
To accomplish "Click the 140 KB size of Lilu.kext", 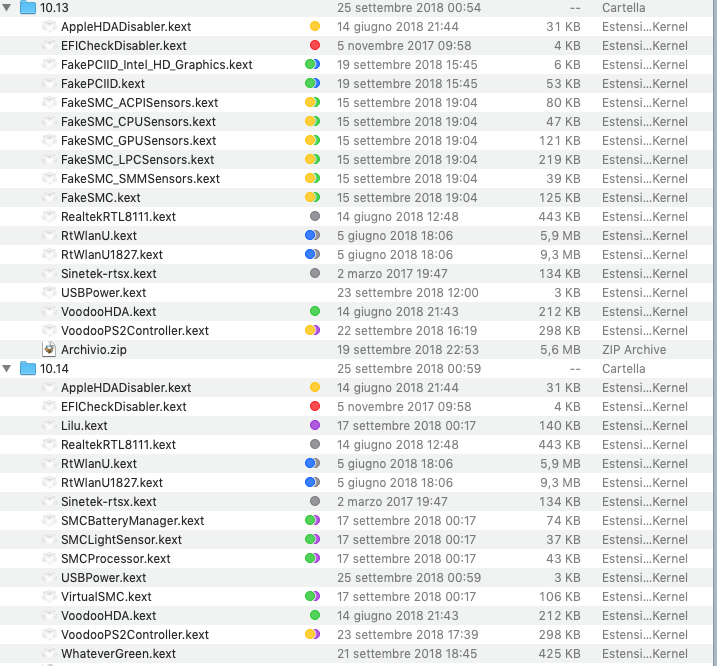I will (x=560, y=426).
